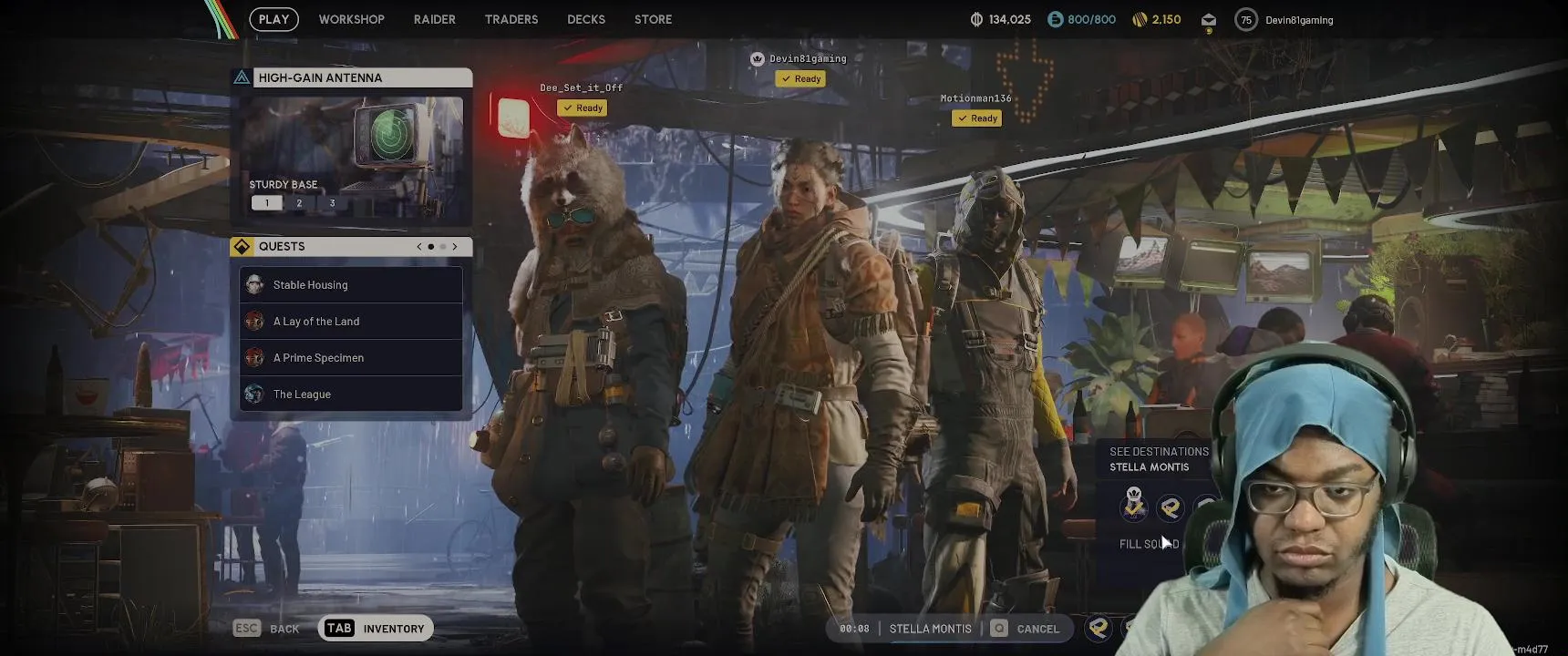Toggle Devin81gaming's Ready status badge
Image resolution: width=1568 pixels, height=656 pixels.
800,78
